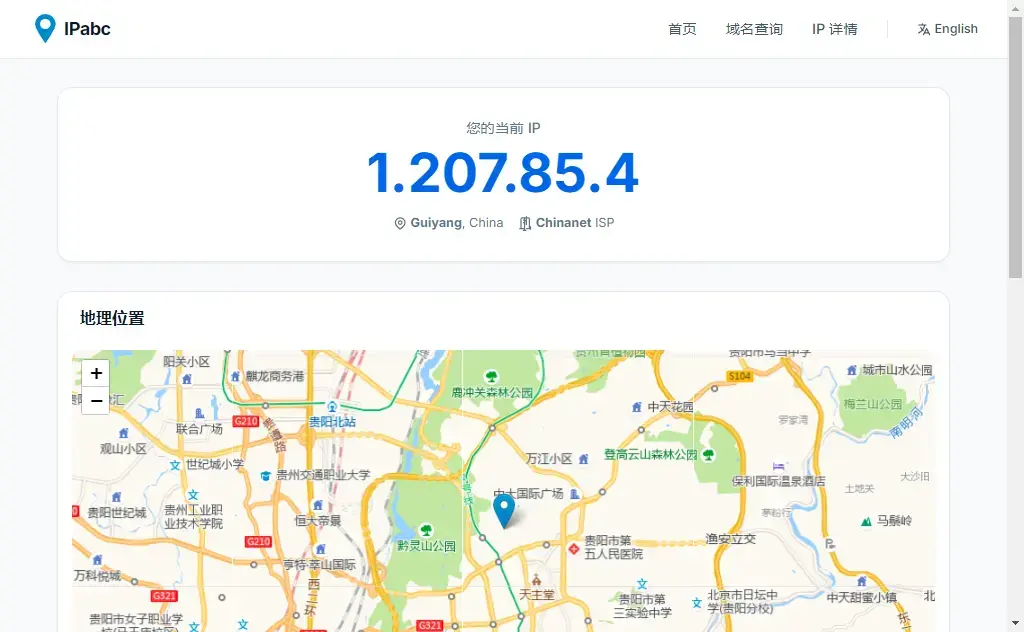The width and height of the screenshot is (1024, 632).
Task: Click the 鹿冲关森林公园 tree icon
Action: click(x=491, y=377)
